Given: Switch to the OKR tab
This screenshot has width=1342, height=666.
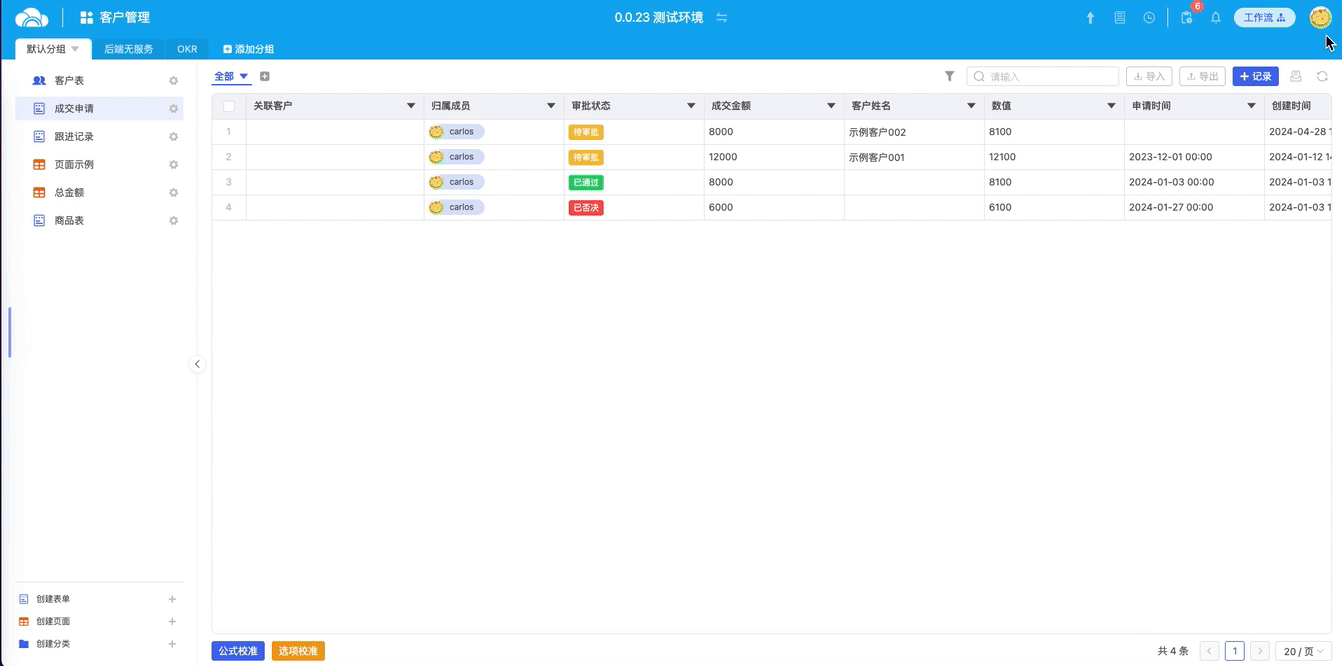Looking at the screenshot, I should (187, 49).
